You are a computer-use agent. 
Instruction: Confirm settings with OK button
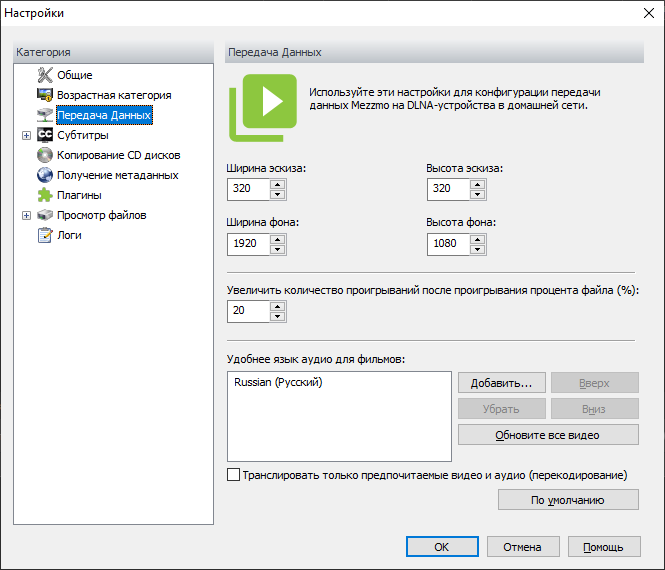click(x=442, y=547)
